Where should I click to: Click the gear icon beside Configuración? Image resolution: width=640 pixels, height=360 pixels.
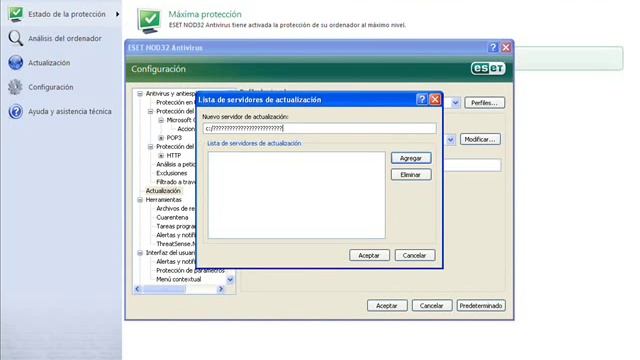point(16,87)
